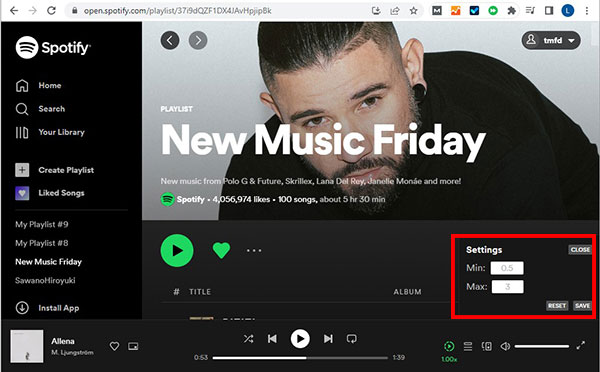Unlike the playlist via the green heart
This screenshot has height=372, width=600.
tap(221, 251)
